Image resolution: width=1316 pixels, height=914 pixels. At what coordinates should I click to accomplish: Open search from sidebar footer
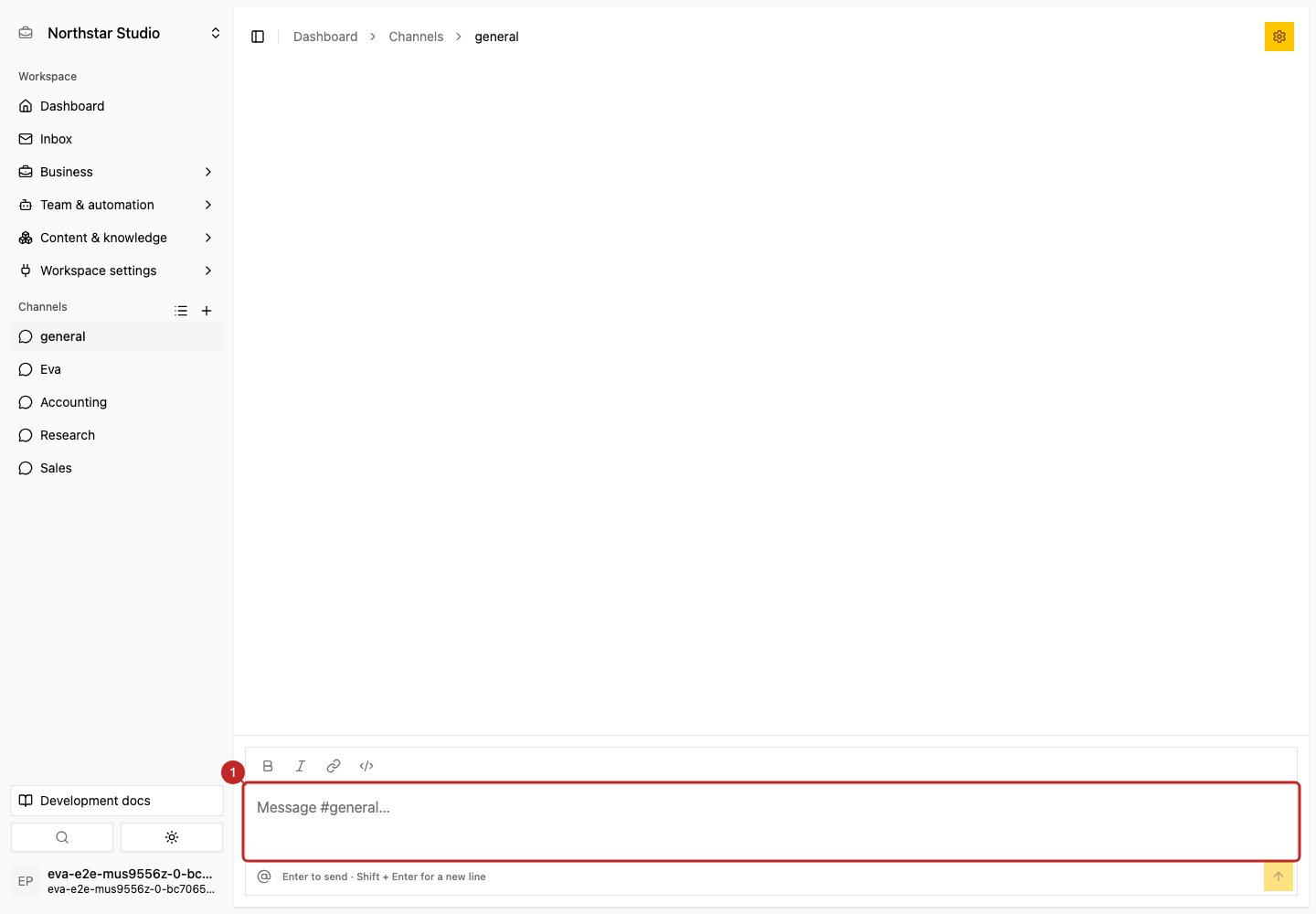[62, 837]
